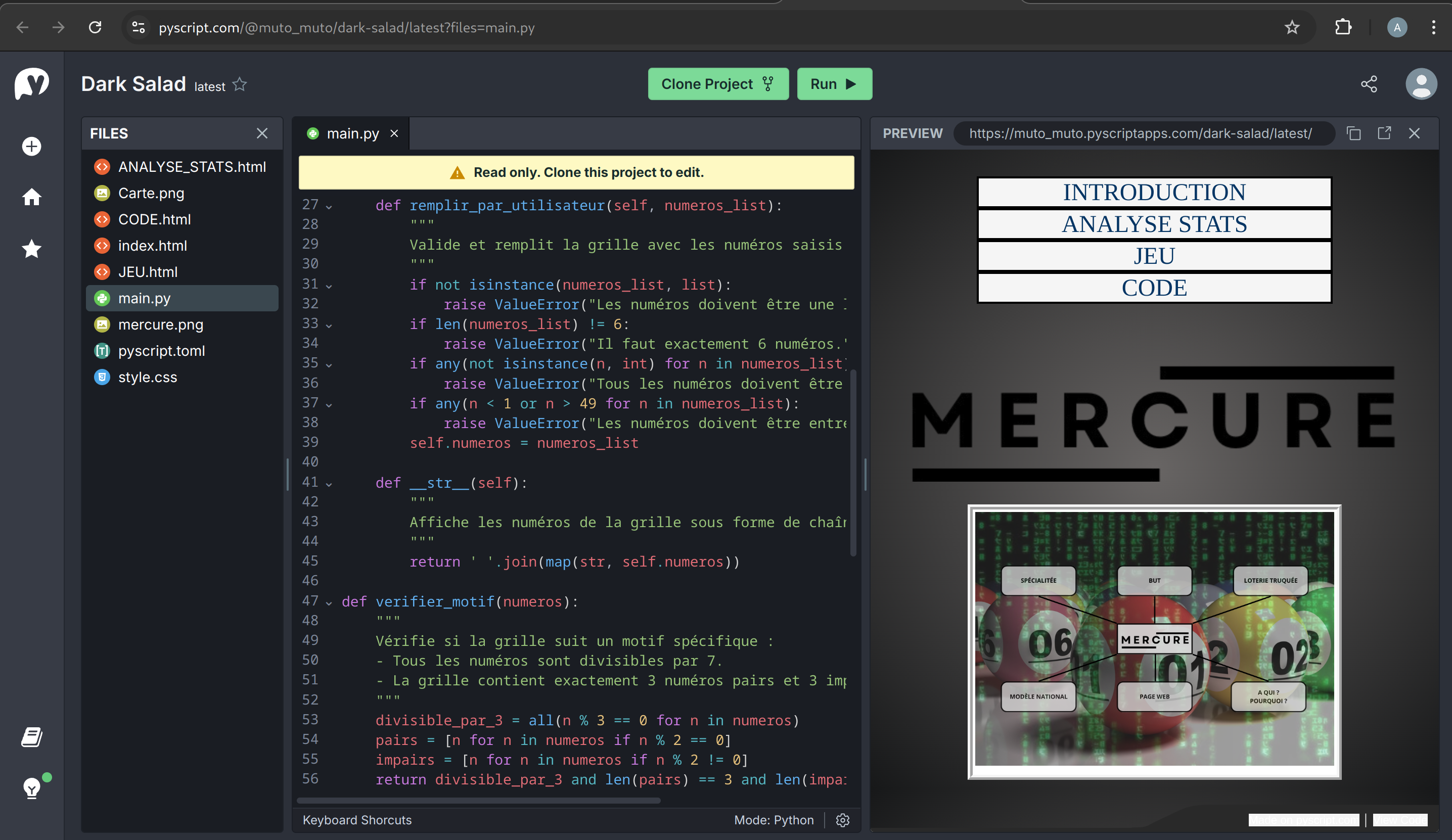Go to home via house icon
The height and width of the screenshot is (840, 1452).
point(32,197)
